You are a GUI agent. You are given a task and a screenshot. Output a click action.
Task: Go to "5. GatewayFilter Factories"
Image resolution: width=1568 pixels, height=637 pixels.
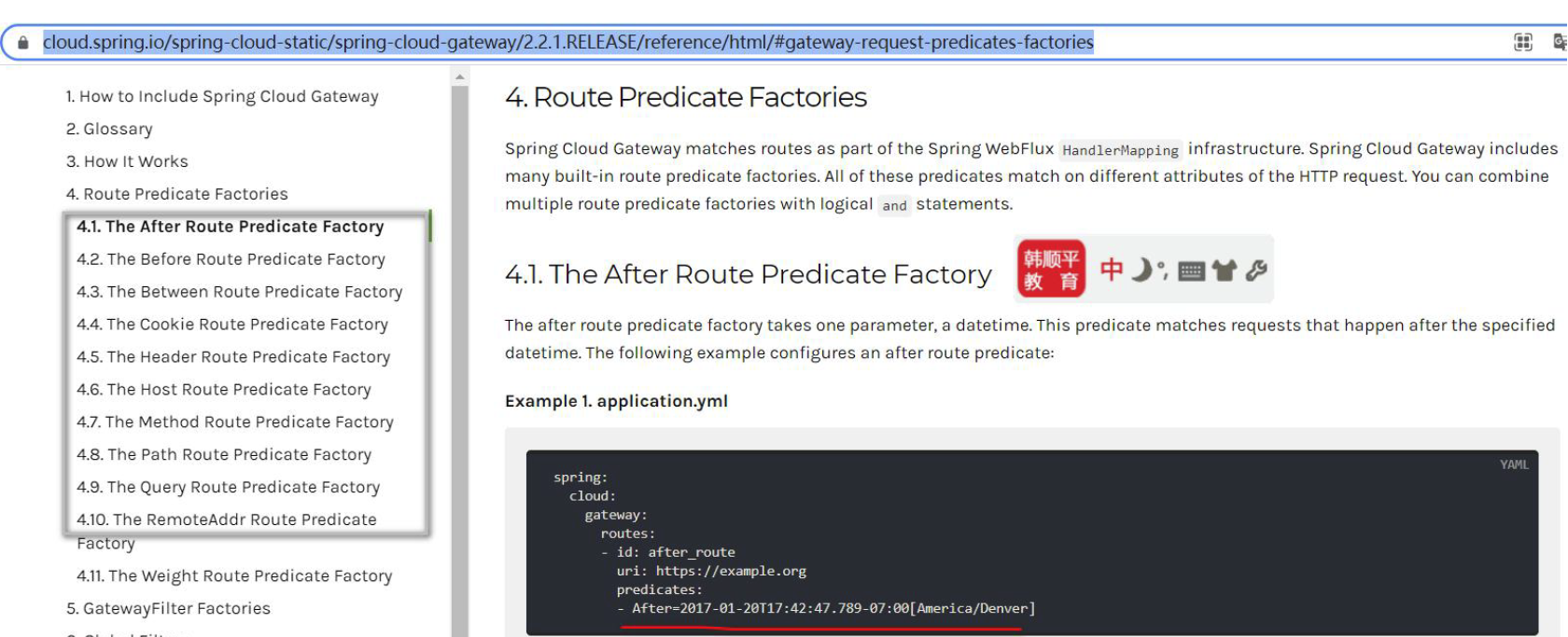coord(168,609)
